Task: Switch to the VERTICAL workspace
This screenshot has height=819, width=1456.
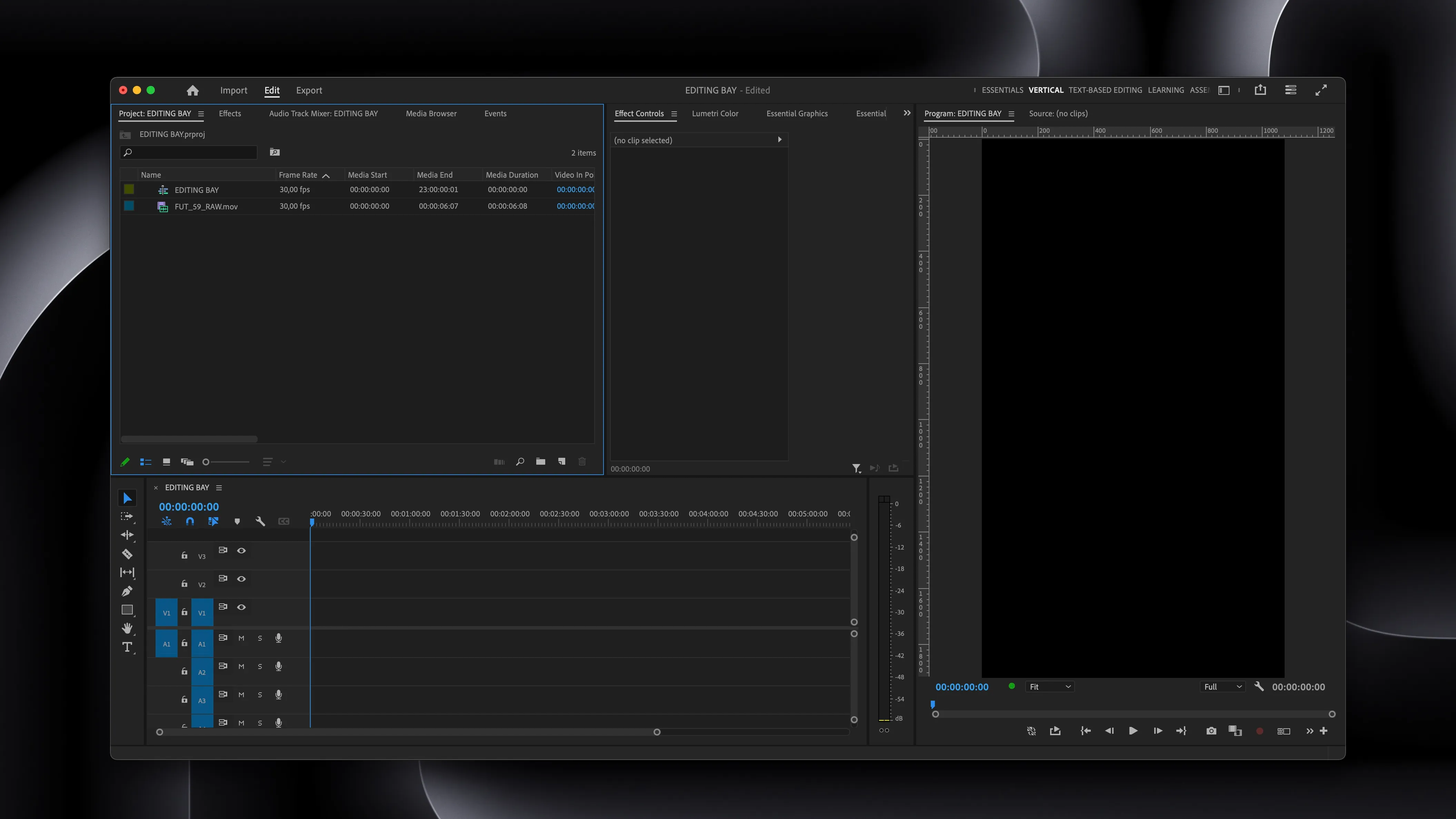Action: (1046, 90)
